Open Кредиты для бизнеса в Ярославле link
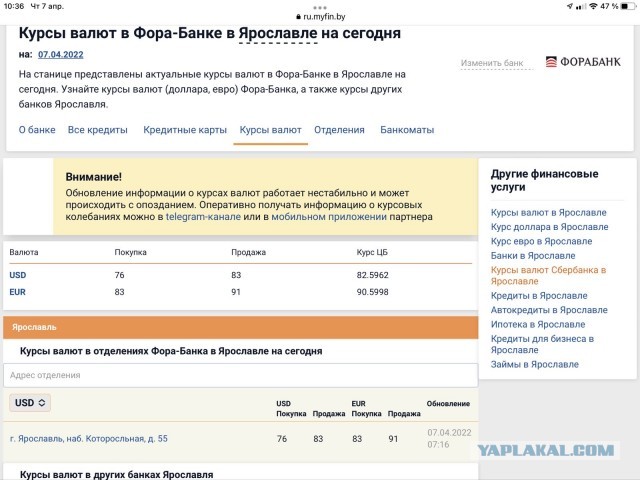The image size is (640, 480). [542, 344]
